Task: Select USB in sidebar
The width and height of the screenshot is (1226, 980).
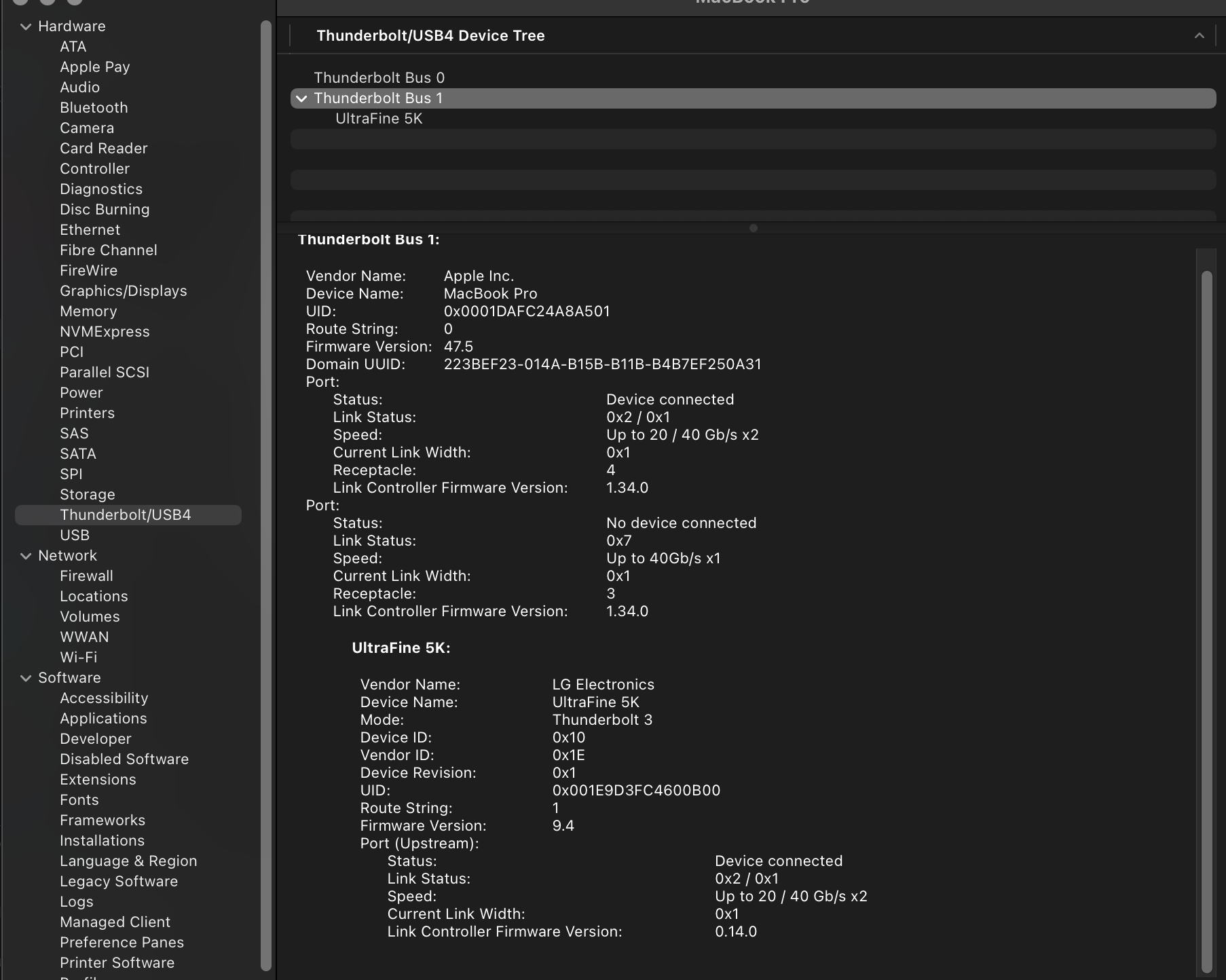Action: (x=75, y=535)
